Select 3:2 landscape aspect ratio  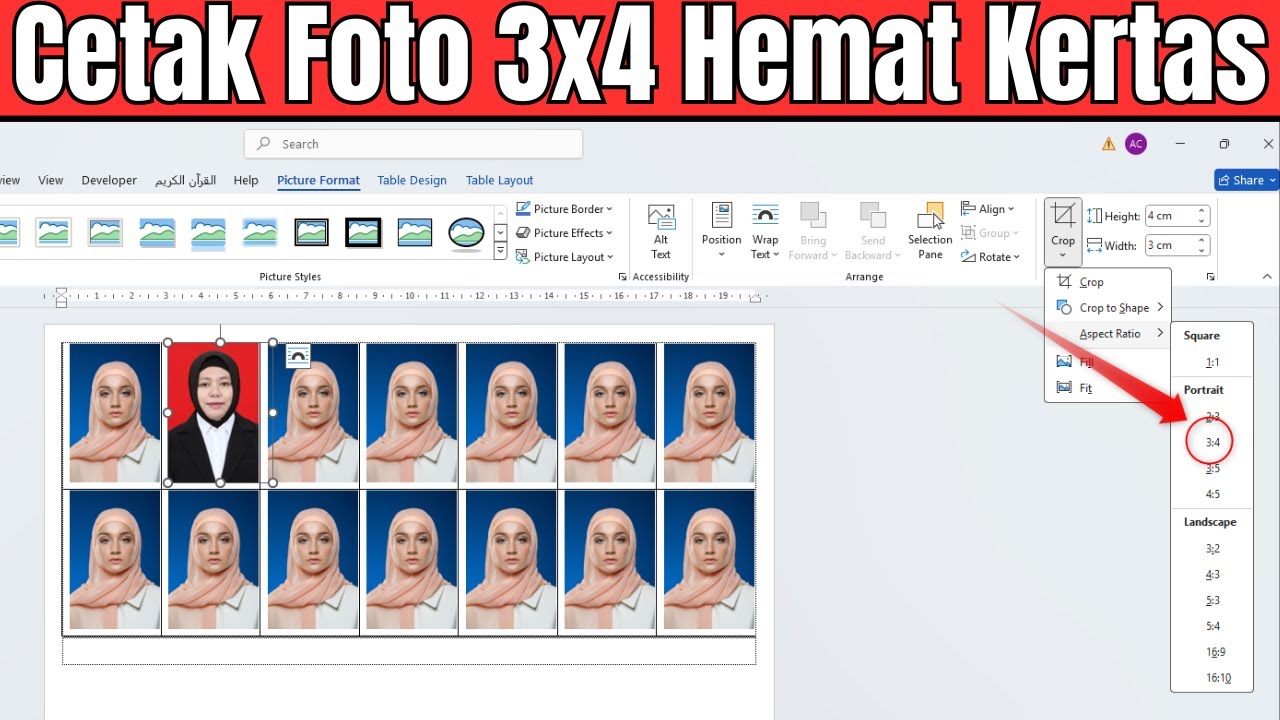(x=1212, y=549)
